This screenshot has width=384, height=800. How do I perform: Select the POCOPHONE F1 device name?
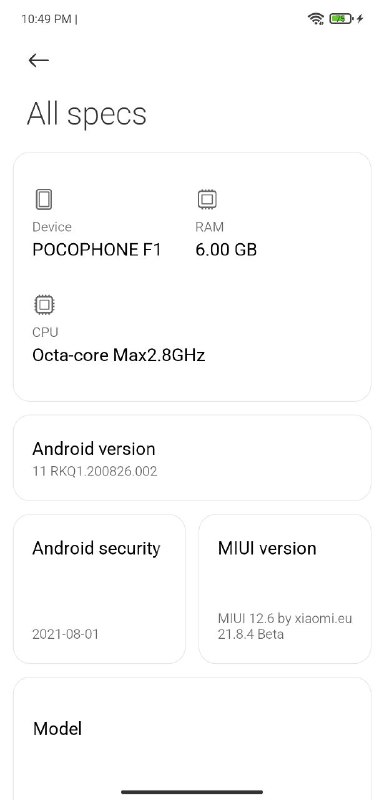pyautogui.click(x=96, y=250)
